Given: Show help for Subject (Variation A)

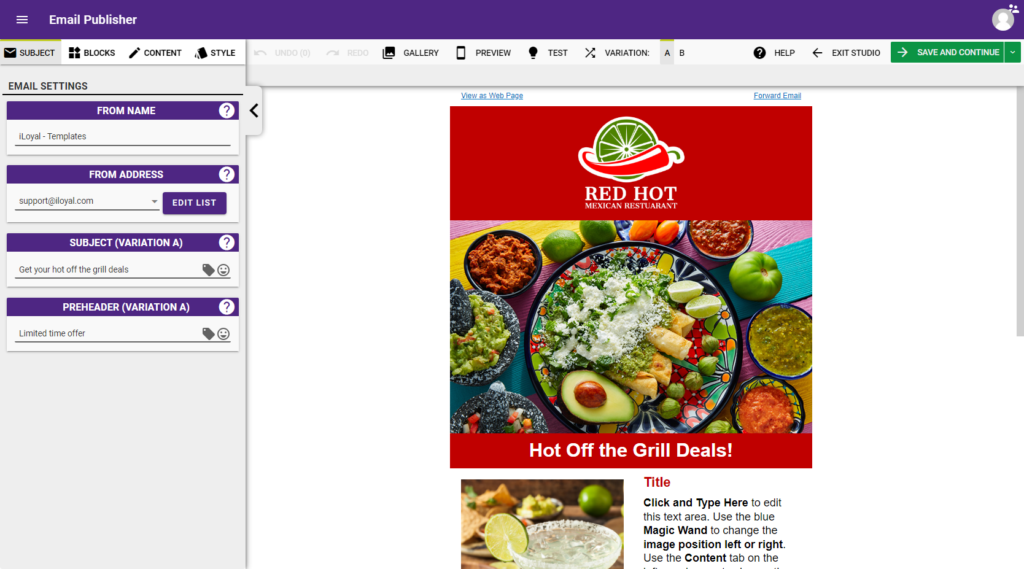Looking at the screenshot, I should 227,242.
